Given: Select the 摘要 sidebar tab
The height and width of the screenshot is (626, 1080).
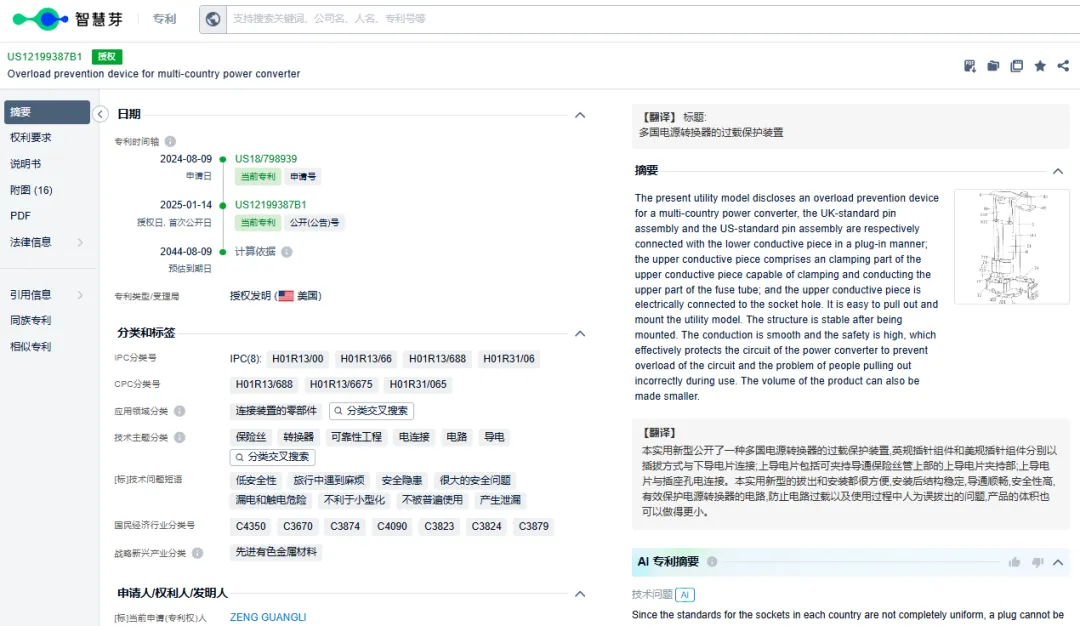Looking at the screenshot, I should coord(47,112).
